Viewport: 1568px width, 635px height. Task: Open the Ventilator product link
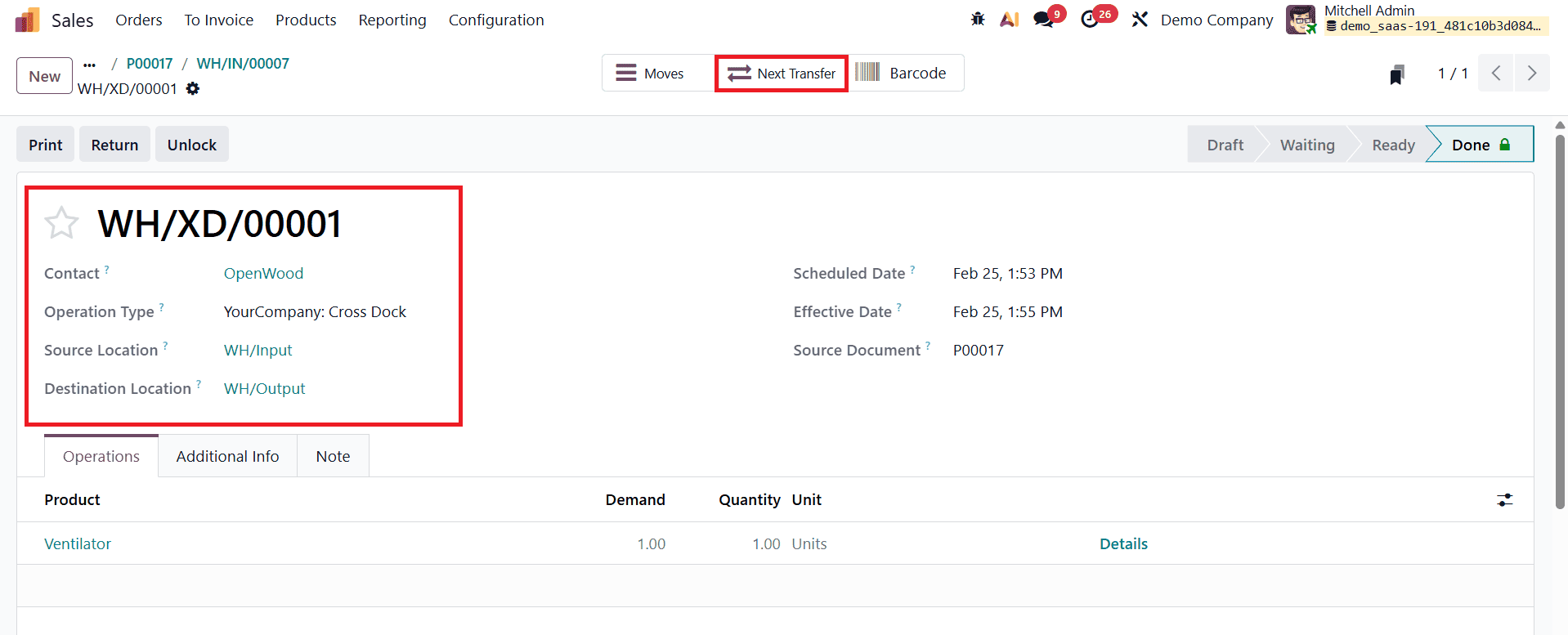coord(78,544)
